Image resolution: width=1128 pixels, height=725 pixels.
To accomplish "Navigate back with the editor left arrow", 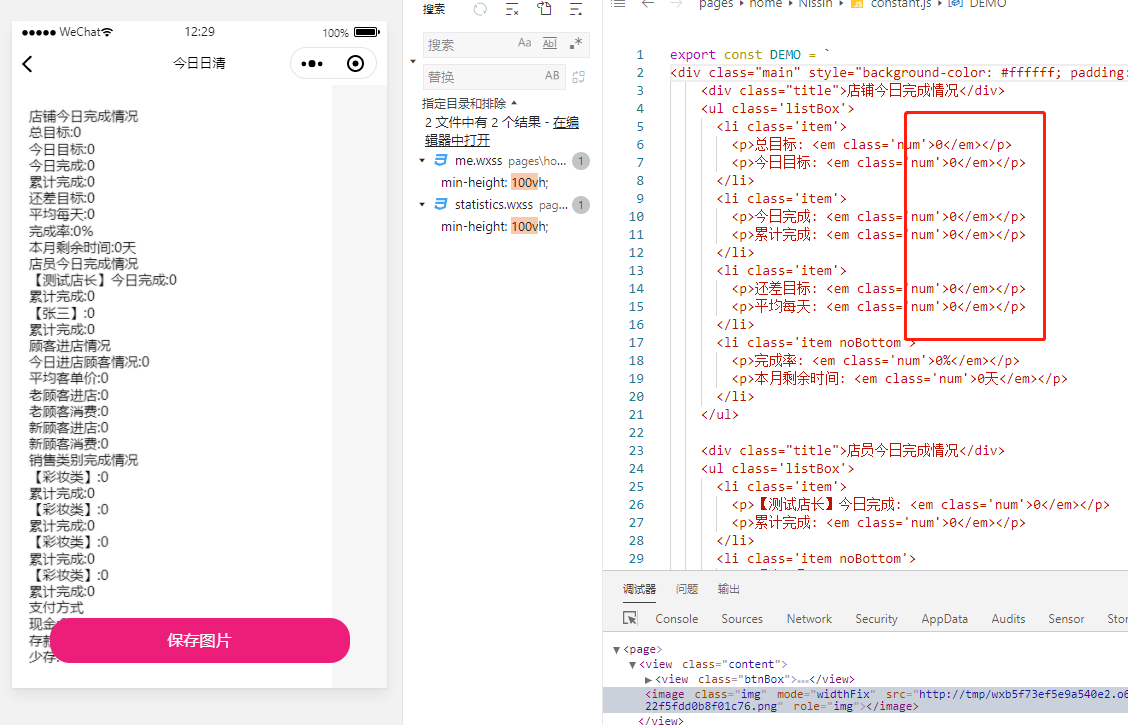I will tap(647, 4).
